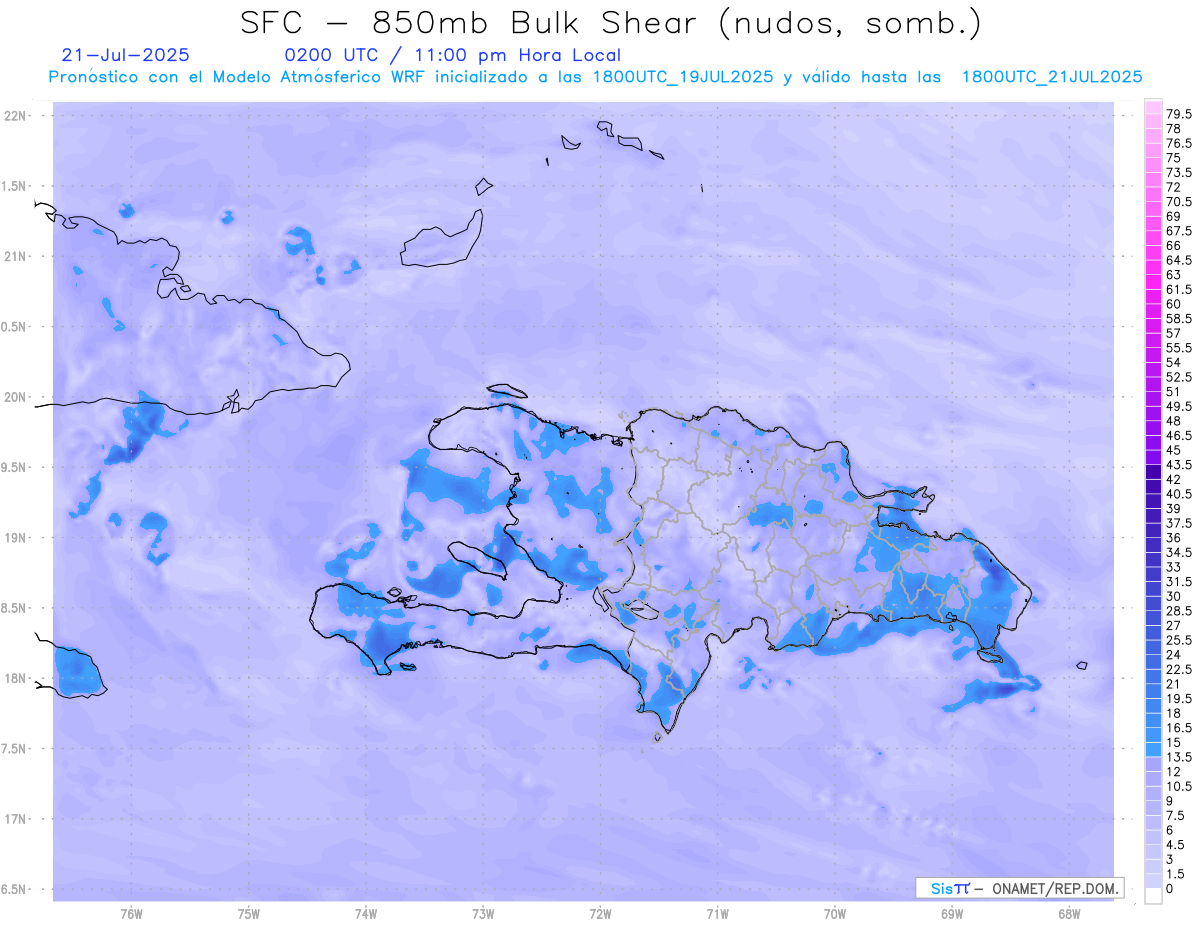Viewport: 1200px width, 927px height.
Task: Click the "71W" longitude axis label
Action: [717, 914]
